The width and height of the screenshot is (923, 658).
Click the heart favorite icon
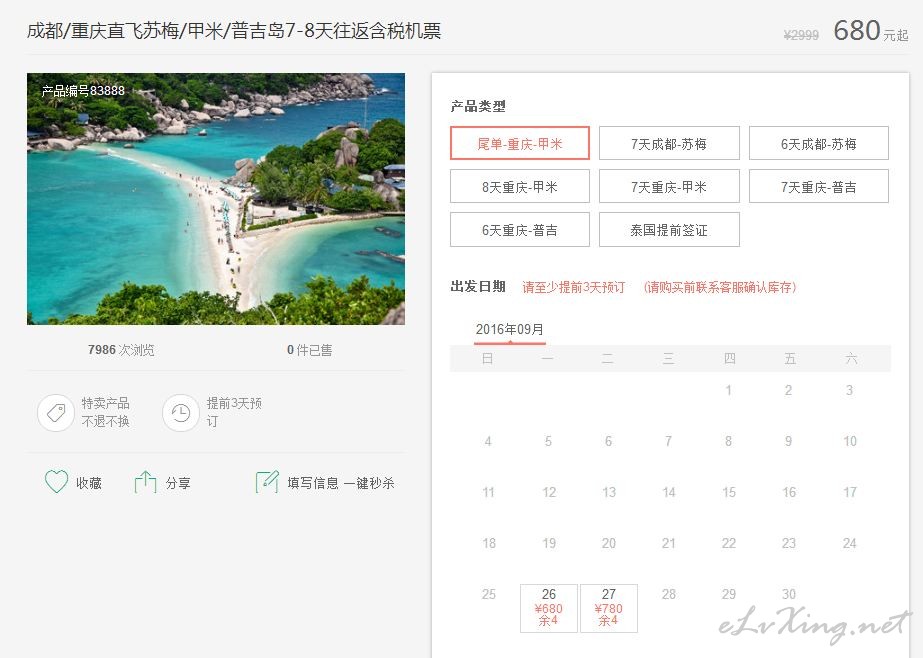(57, 481)
